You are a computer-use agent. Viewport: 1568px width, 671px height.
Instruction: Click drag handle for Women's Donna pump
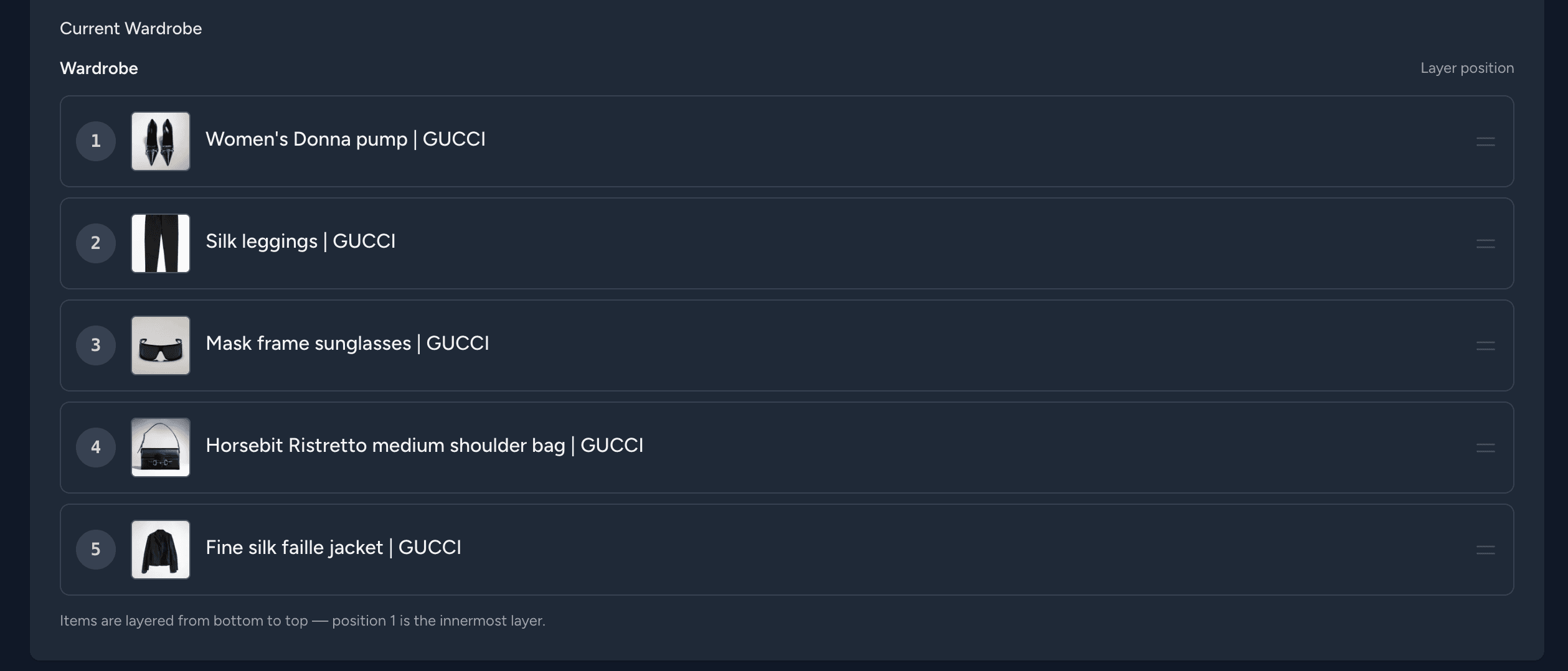1485,141
